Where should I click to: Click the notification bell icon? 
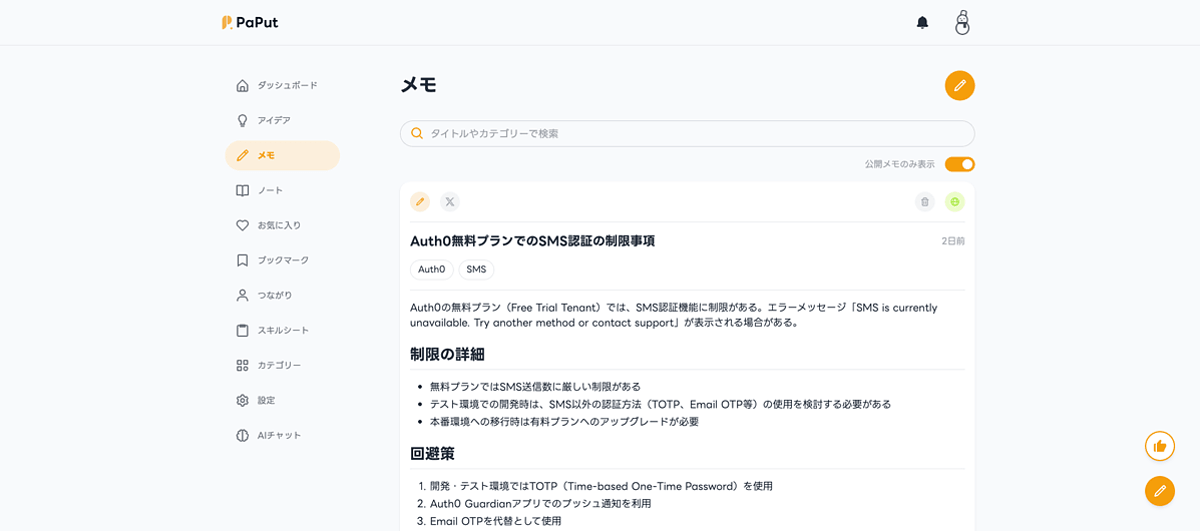click(922, 22)
